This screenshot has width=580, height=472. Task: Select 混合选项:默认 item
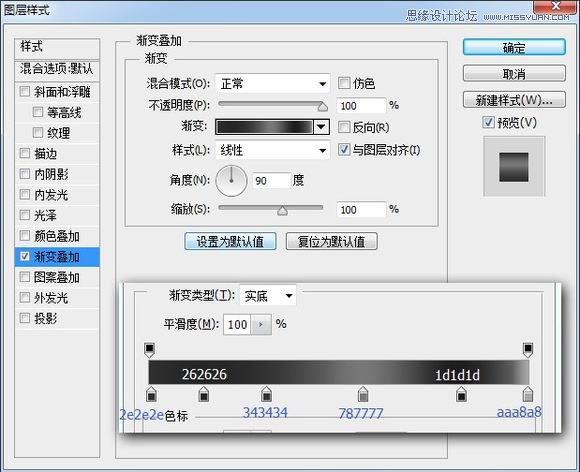coord(57,69)
